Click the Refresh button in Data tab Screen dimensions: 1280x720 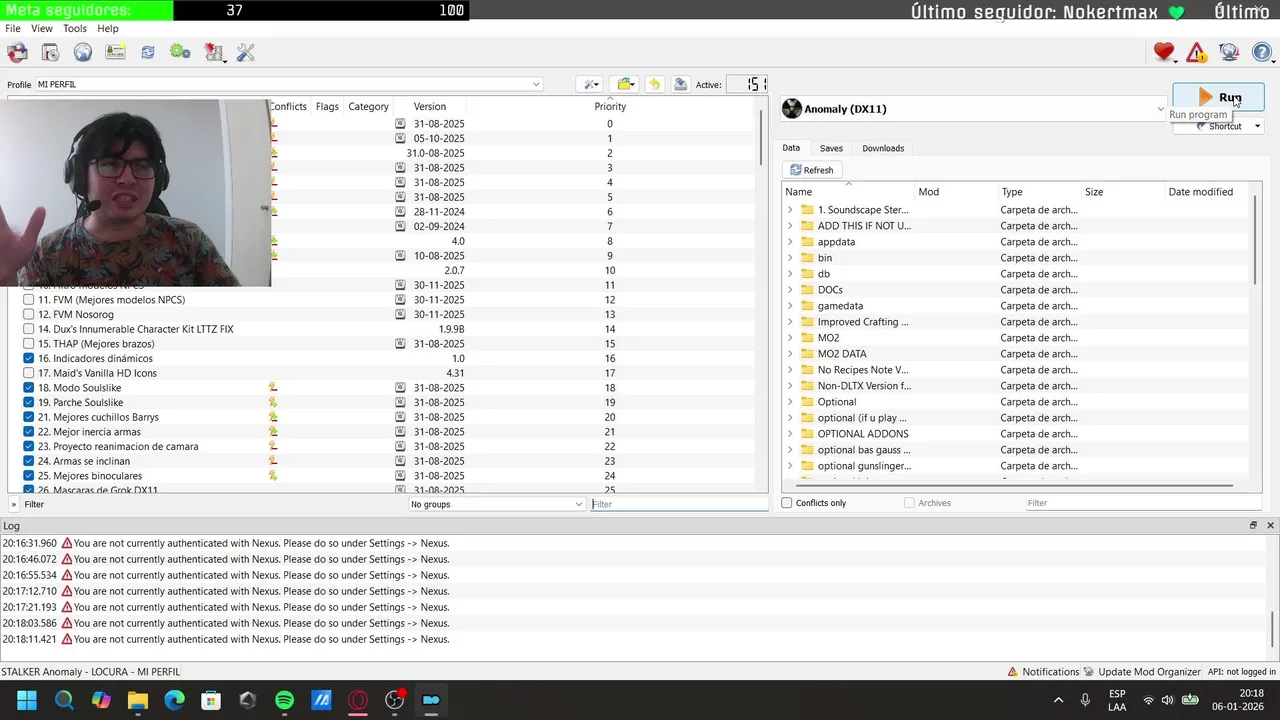pyautogui.click(x=812, y=170)
